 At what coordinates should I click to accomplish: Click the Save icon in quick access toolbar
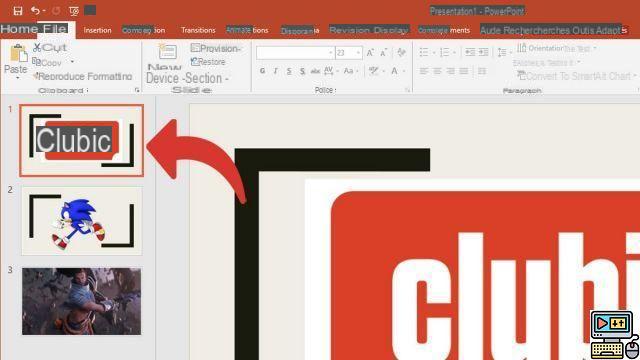[18, 11]
